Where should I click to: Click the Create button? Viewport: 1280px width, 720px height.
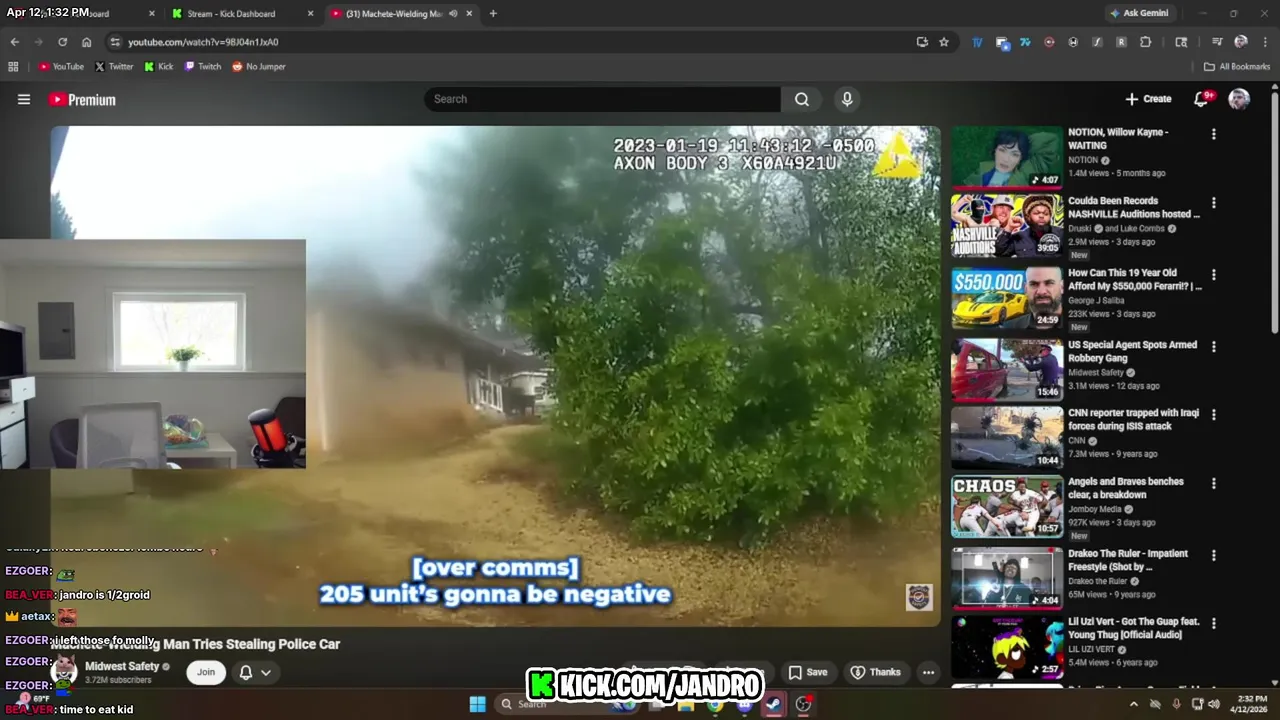coord(1148,99)
